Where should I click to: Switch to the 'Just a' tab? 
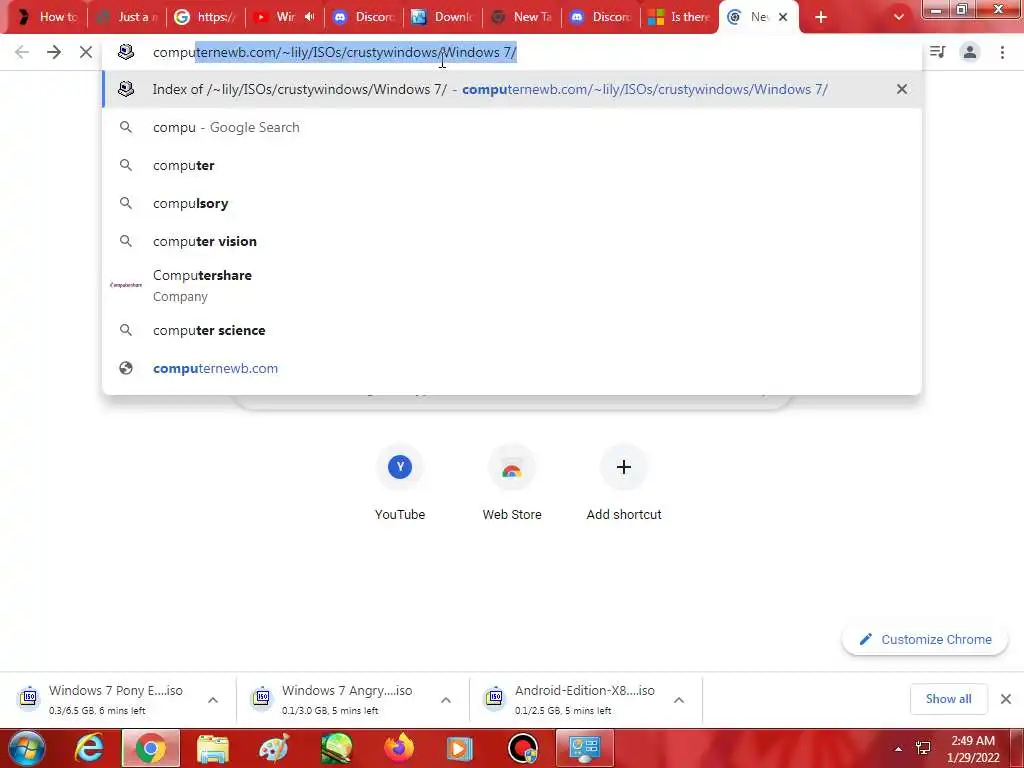(127, 17)
